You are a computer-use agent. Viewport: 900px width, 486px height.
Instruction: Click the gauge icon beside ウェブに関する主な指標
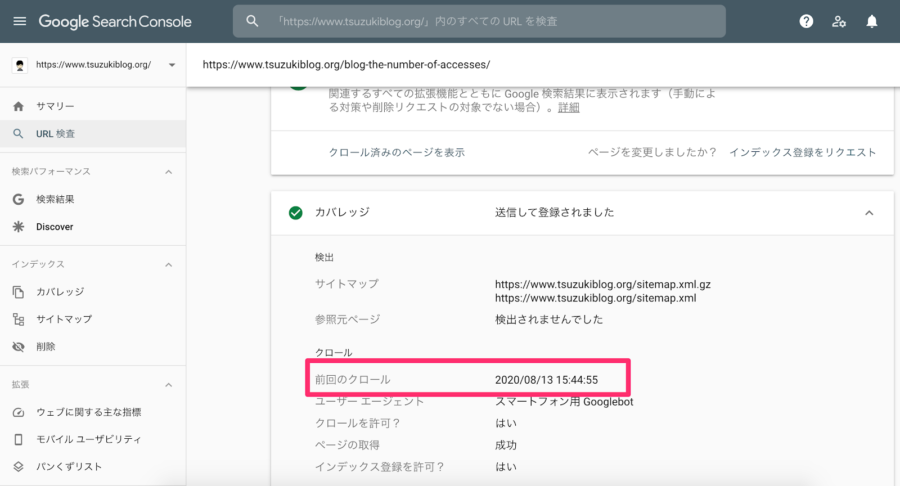point(18,412)
